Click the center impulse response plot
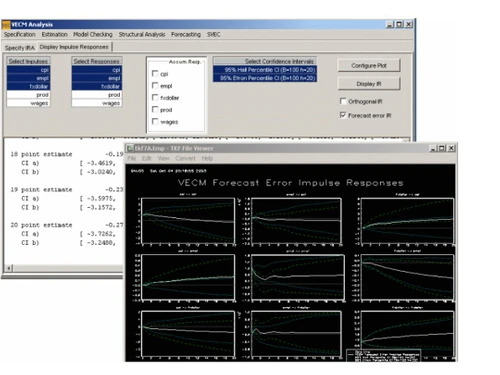The height and width of the screenshot is (375, 500). [x=297, y=278]
